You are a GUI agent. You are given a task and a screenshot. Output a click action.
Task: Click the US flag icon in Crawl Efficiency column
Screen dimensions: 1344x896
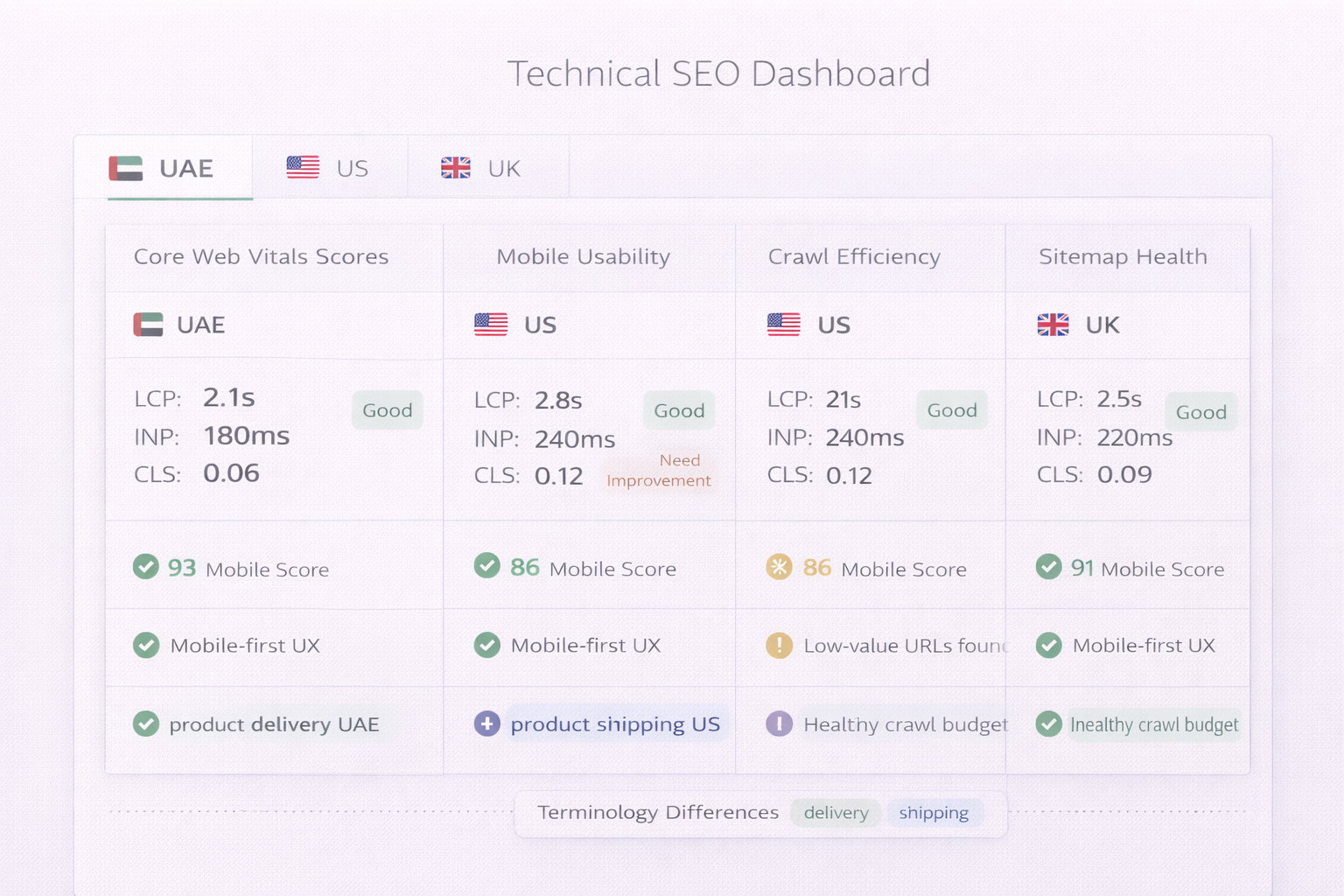pos(783,324)
